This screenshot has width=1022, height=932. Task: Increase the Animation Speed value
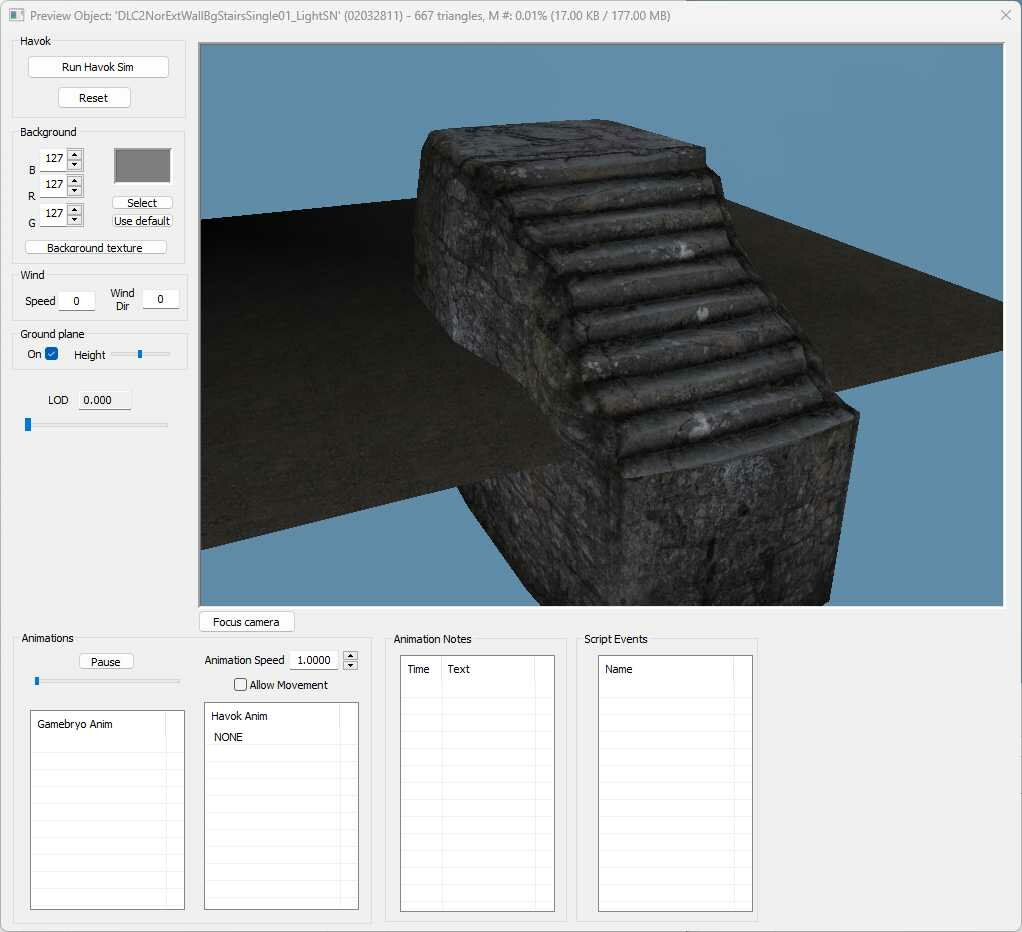(351, 656)
